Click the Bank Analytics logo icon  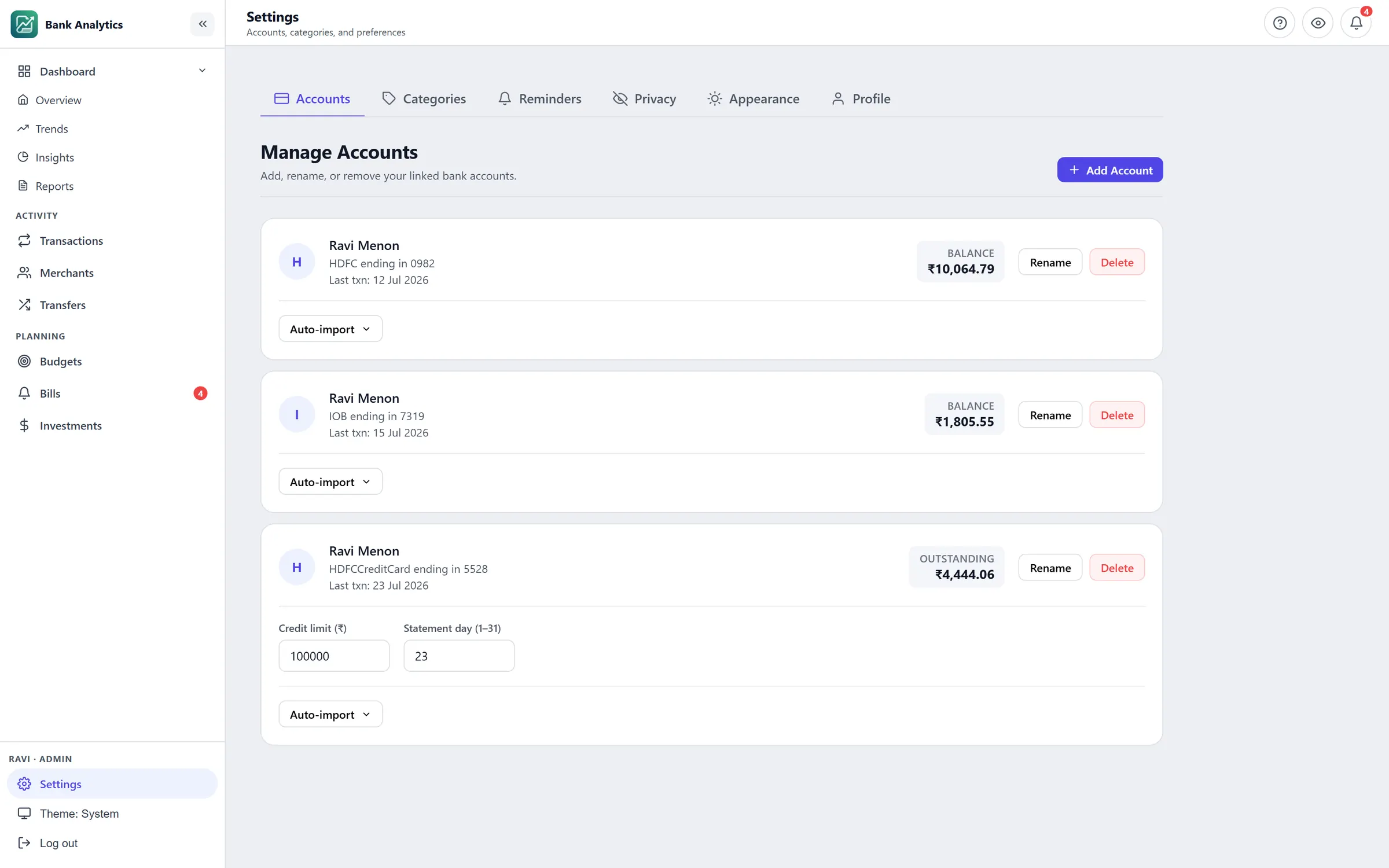[x=24, y=24]
